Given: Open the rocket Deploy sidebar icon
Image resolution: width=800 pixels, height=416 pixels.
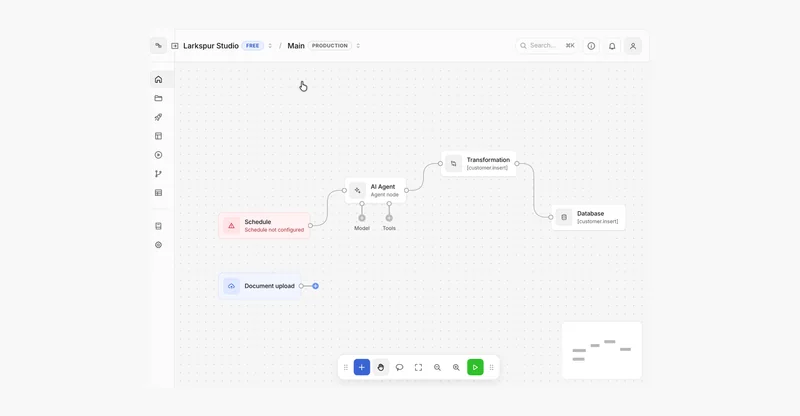Looking at the screenshot, I should [x=158, y=117].
